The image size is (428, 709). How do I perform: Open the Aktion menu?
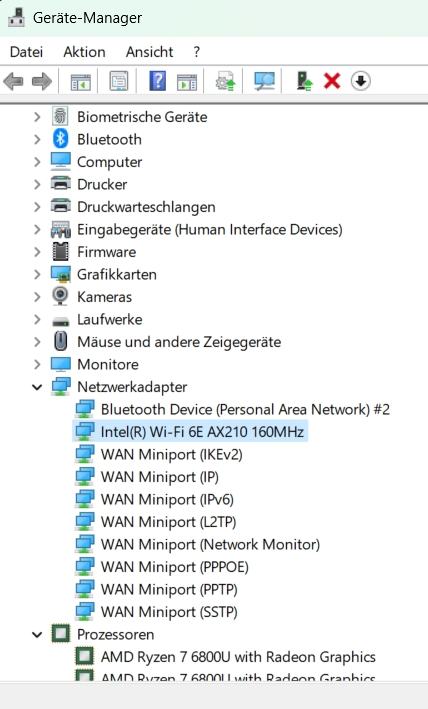(x=85, y=52)
